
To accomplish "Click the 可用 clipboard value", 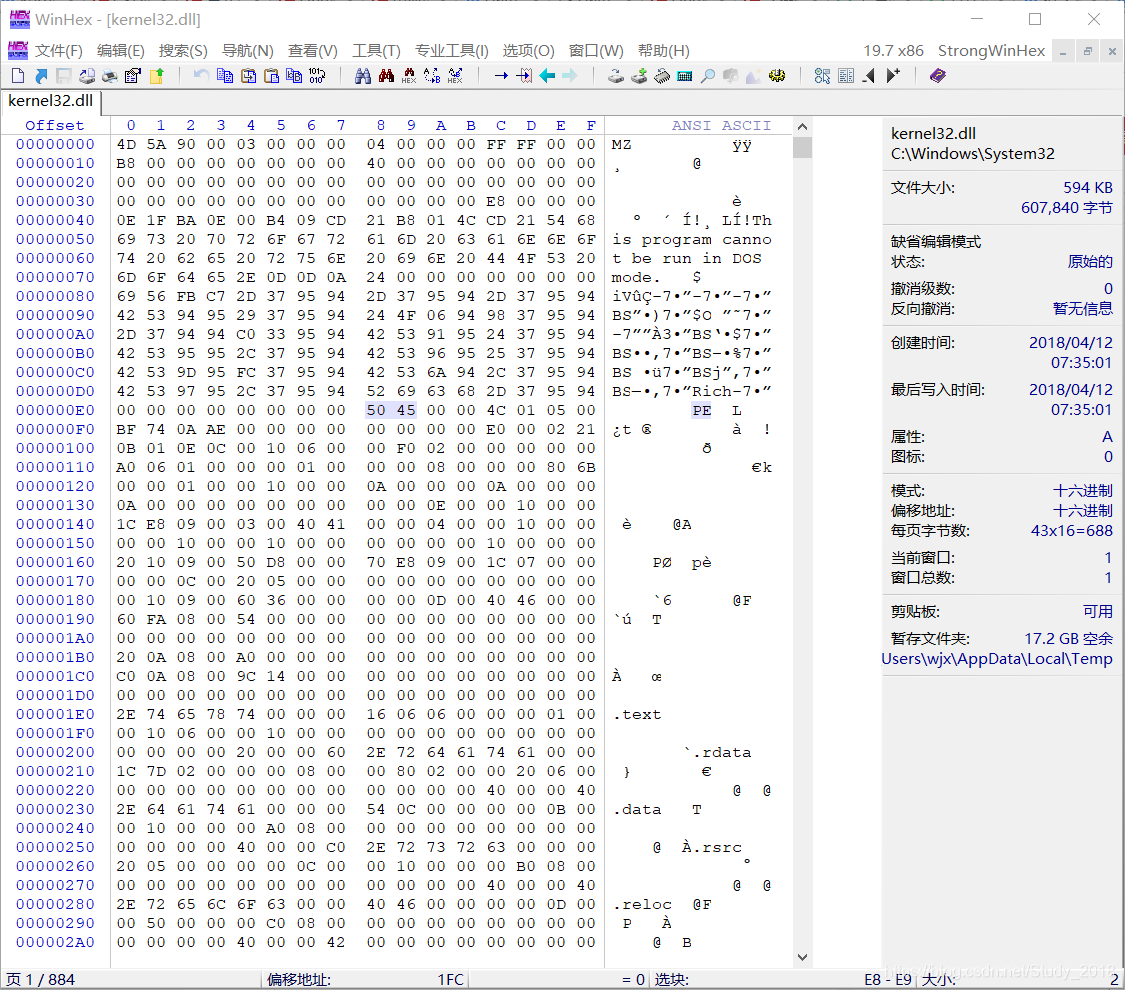I will 1098,611.
